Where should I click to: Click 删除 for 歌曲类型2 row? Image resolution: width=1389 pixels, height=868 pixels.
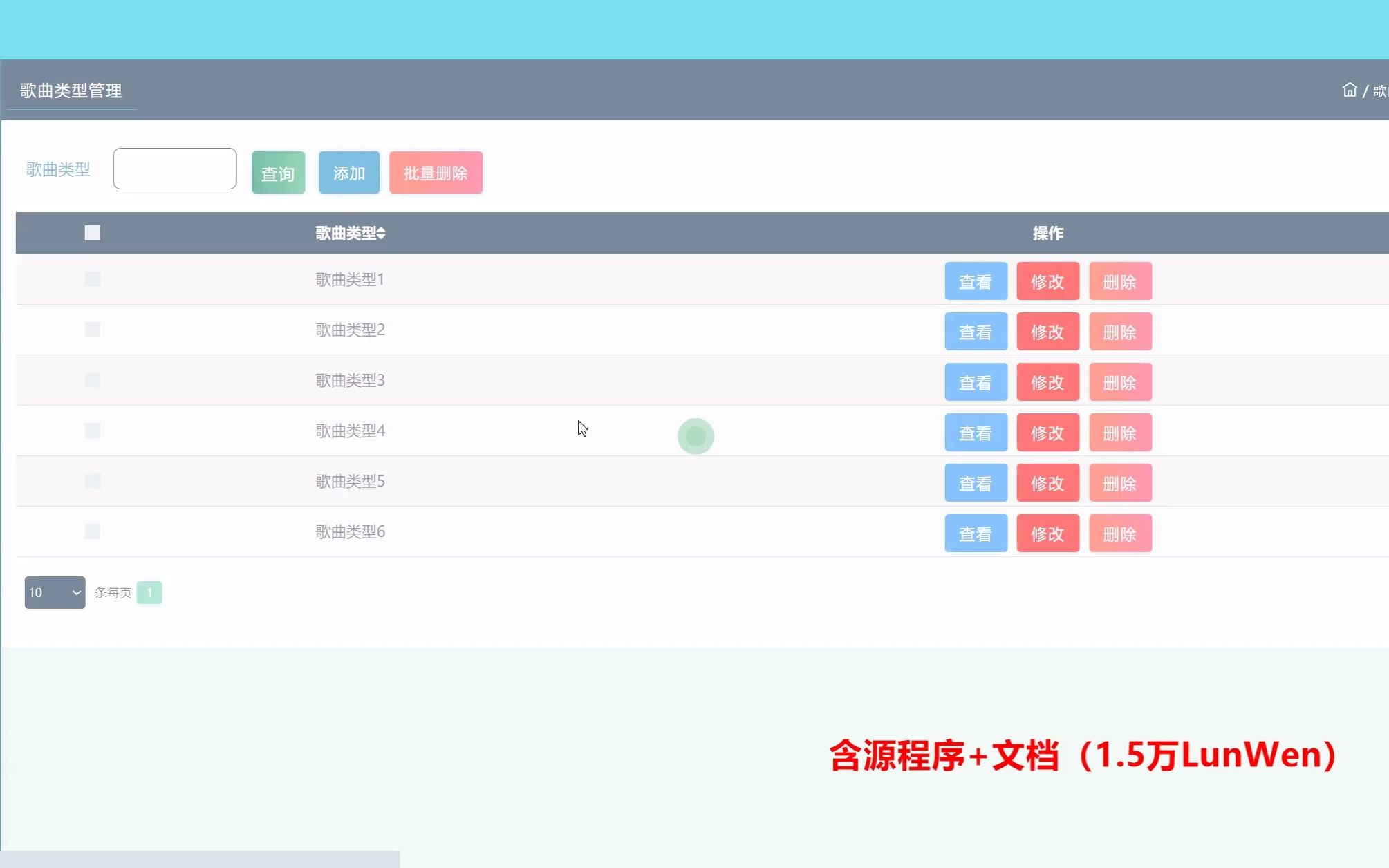tap(1120, 332)
